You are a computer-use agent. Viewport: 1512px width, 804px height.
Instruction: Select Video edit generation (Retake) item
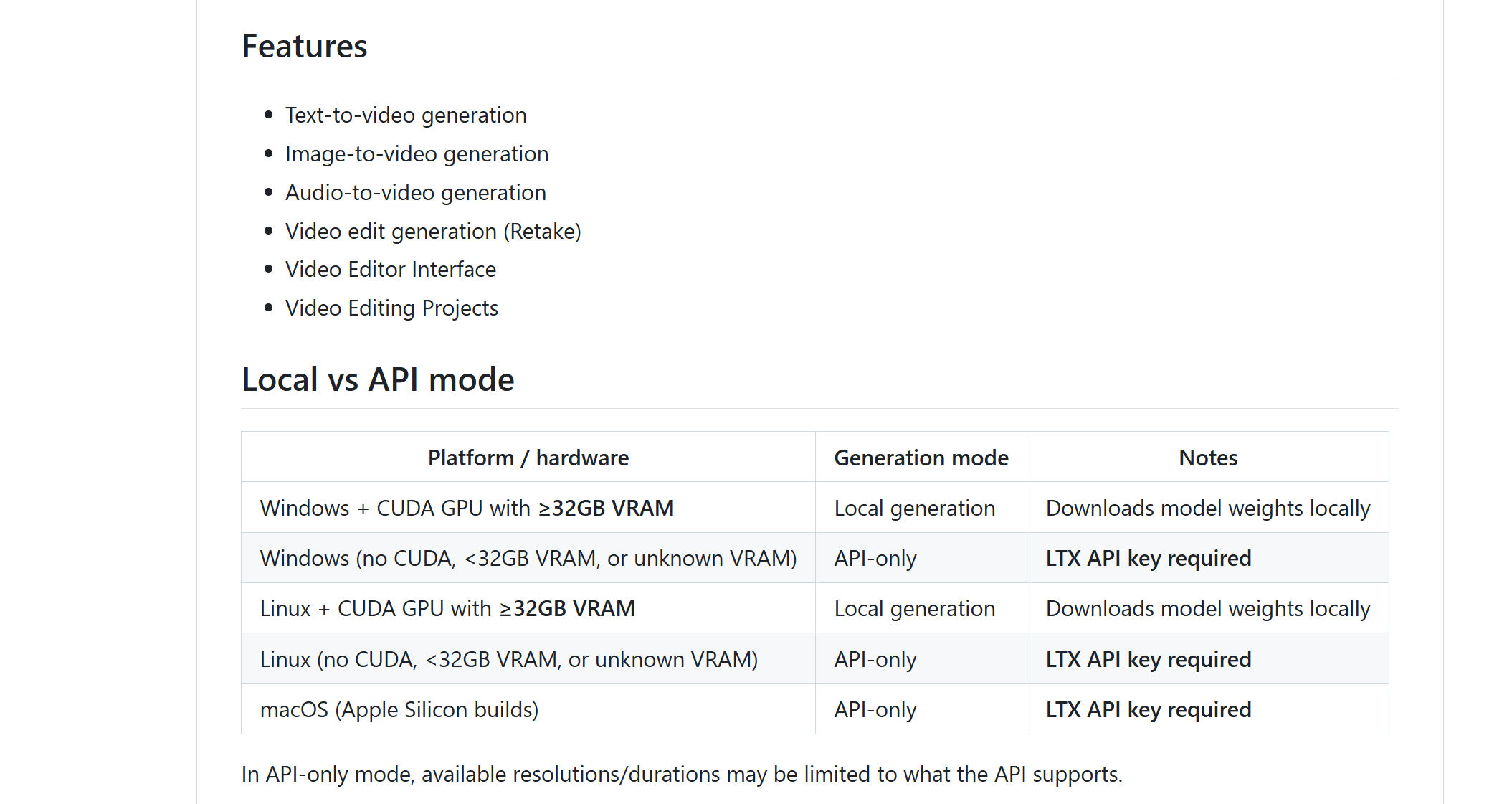pyautogui.click(x=433, y=231)
